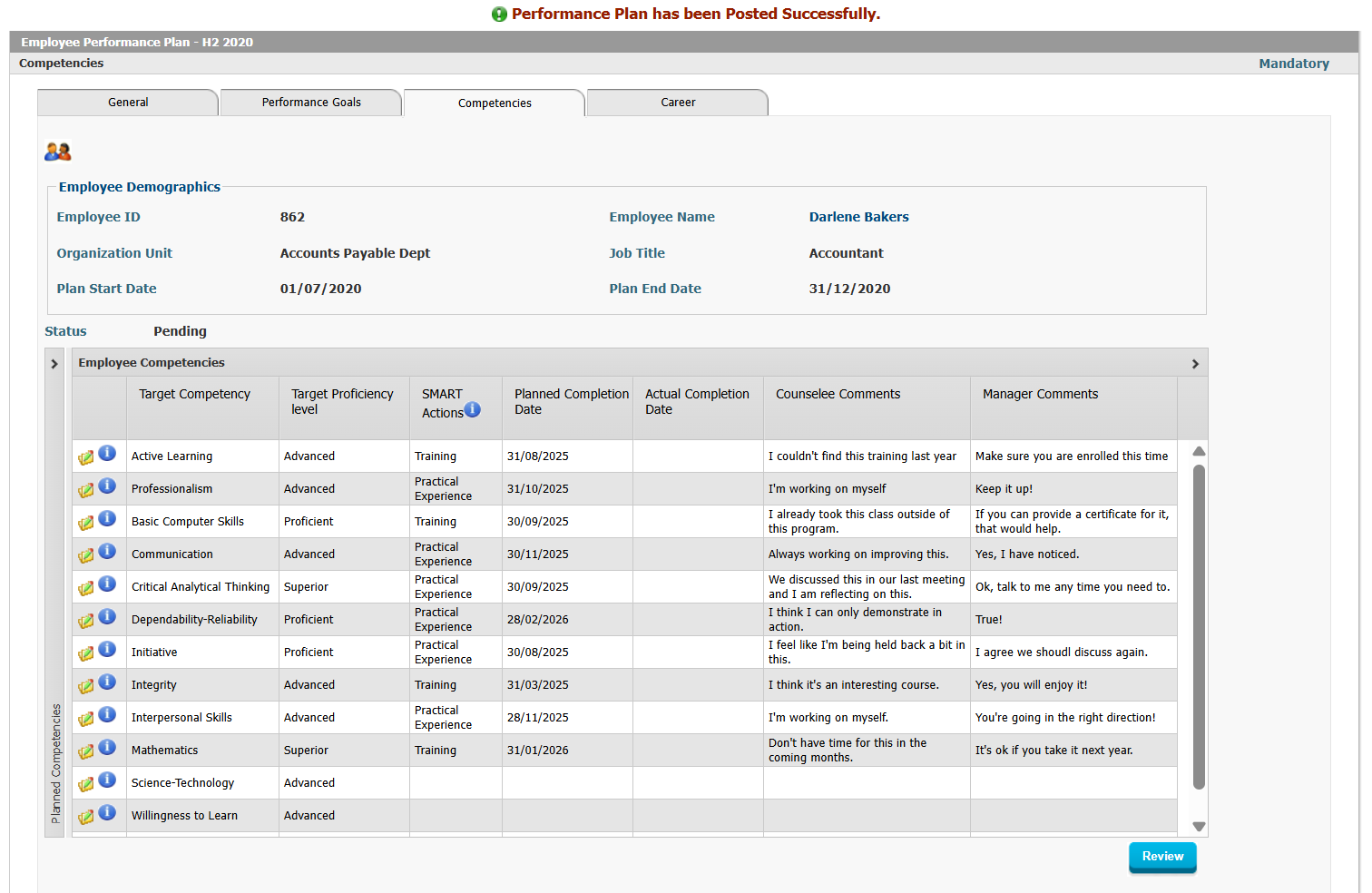Click the date 31/01/2026
Screen dimensions: 1372x893
pos(538,751)
